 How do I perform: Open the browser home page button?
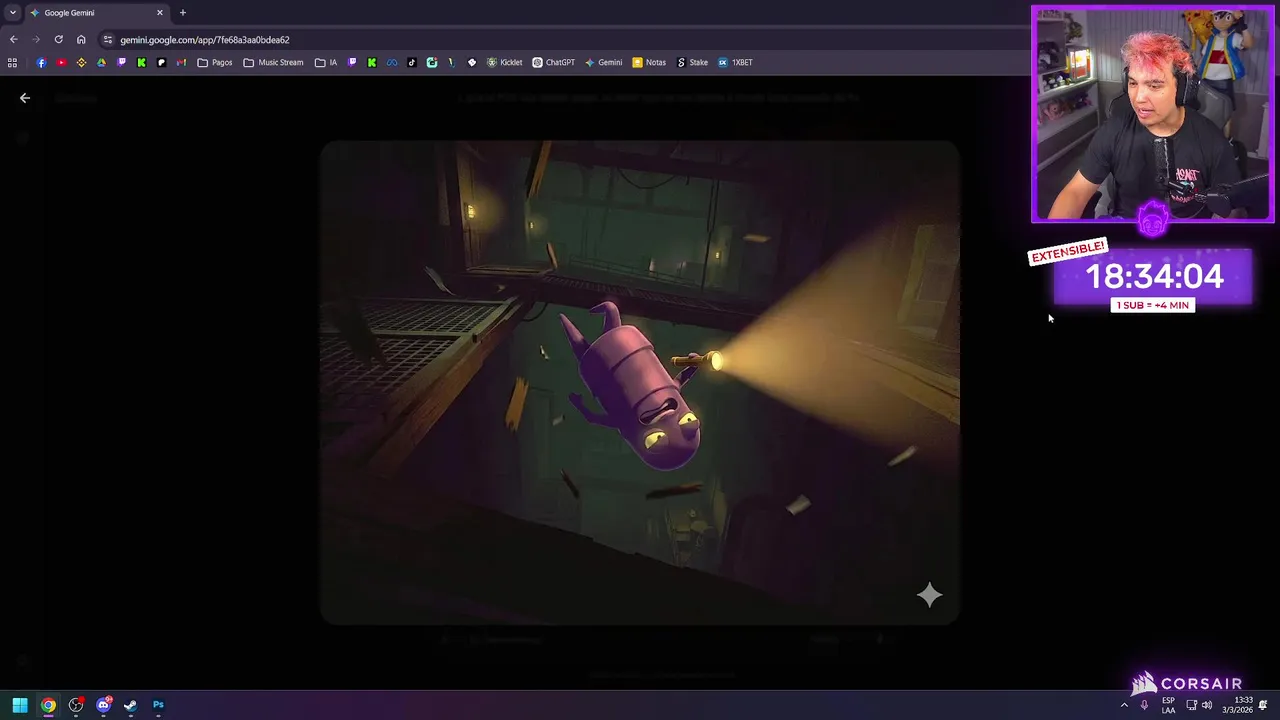tap(81, 40)
